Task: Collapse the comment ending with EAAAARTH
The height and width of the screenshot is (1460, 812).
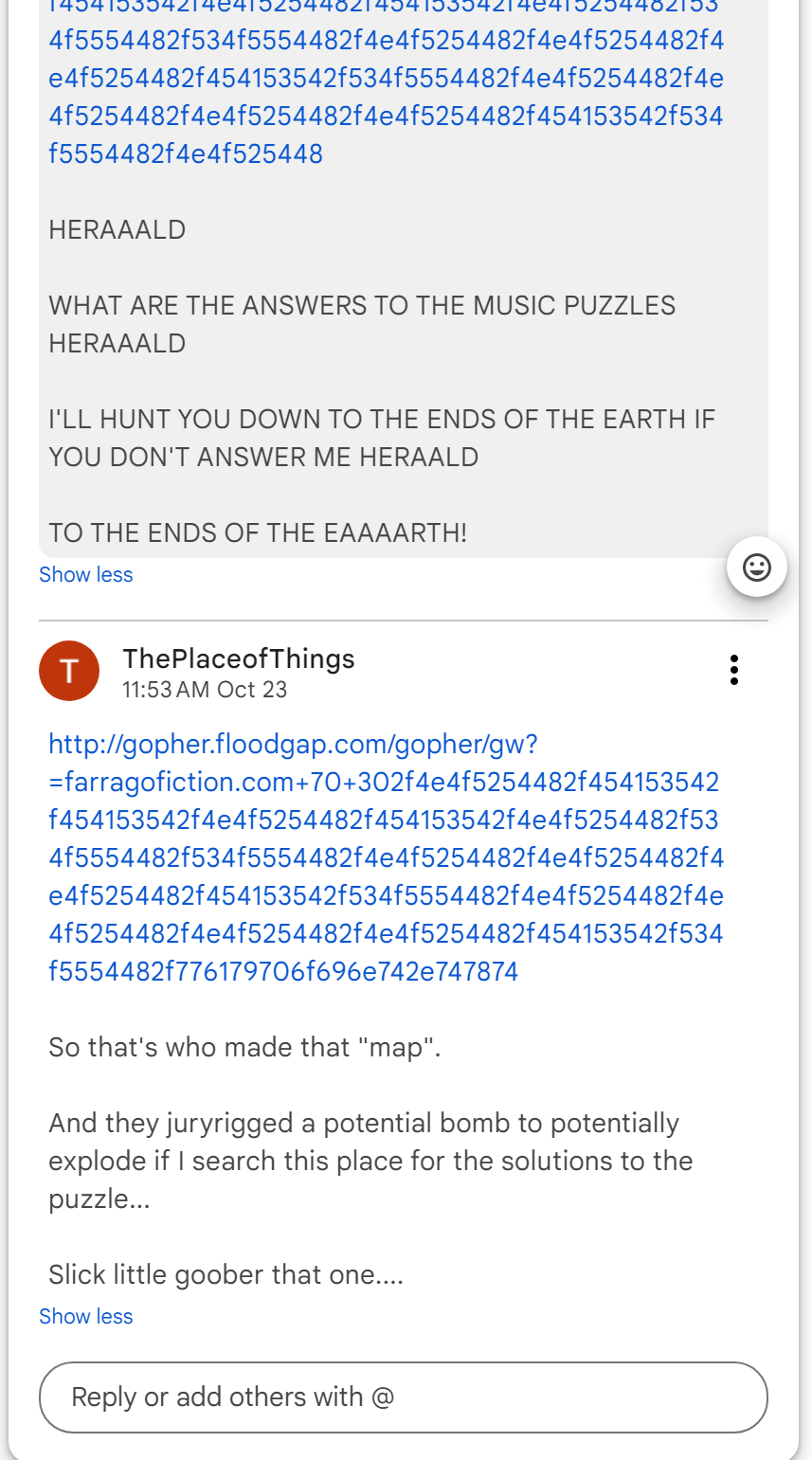Action: pos(85,575)
